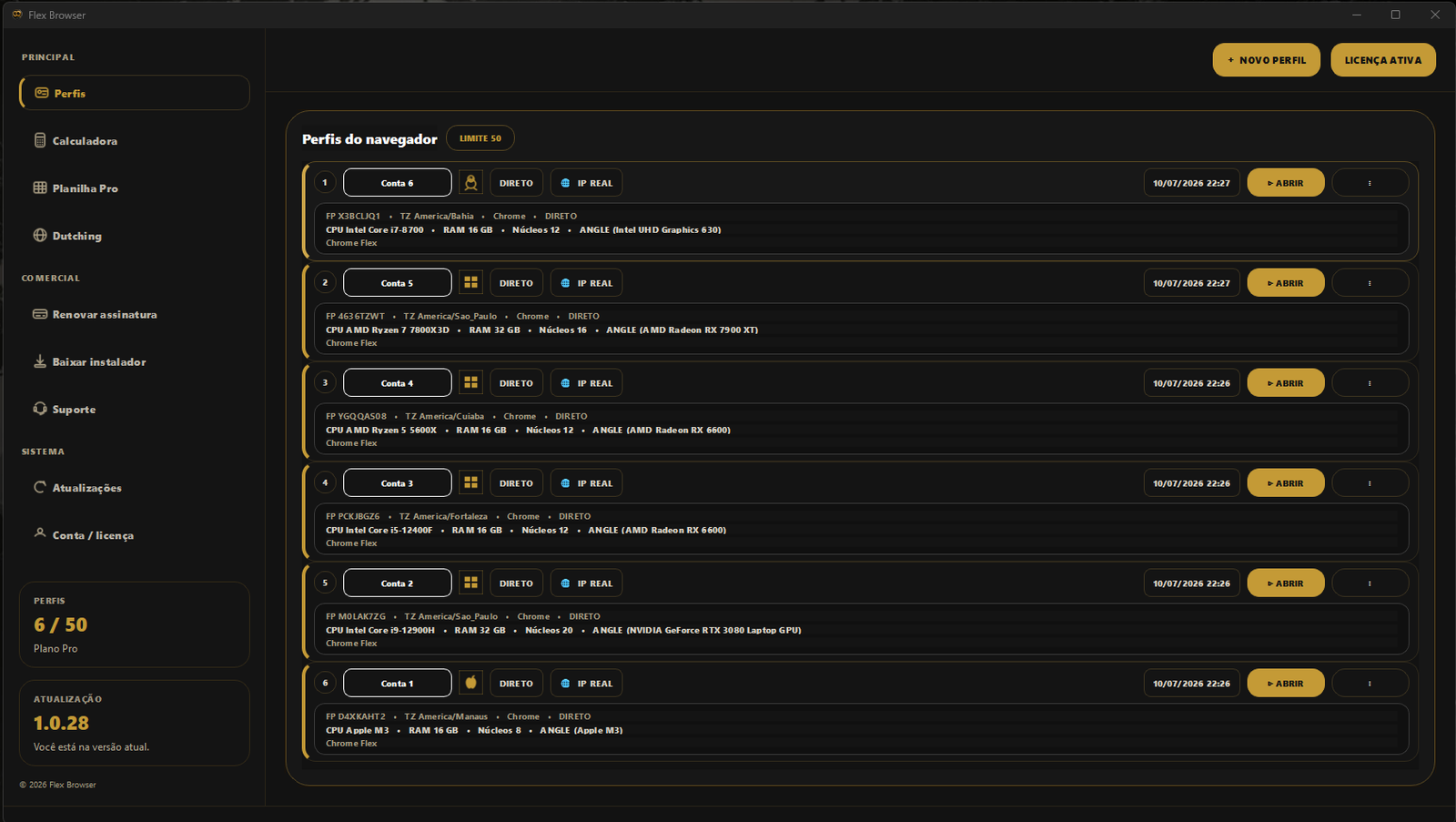1456x822 pixels.
Task: Launch Conta 6 with Abrir button
Action: [x=1286, y=183]
